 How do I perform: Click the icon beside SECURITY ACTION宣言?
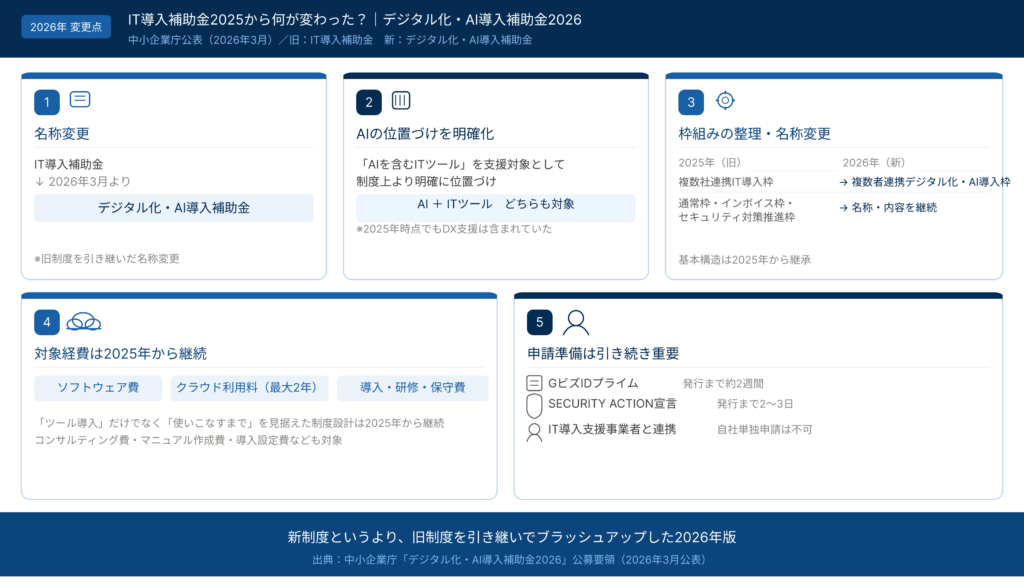tap(534, 405)
